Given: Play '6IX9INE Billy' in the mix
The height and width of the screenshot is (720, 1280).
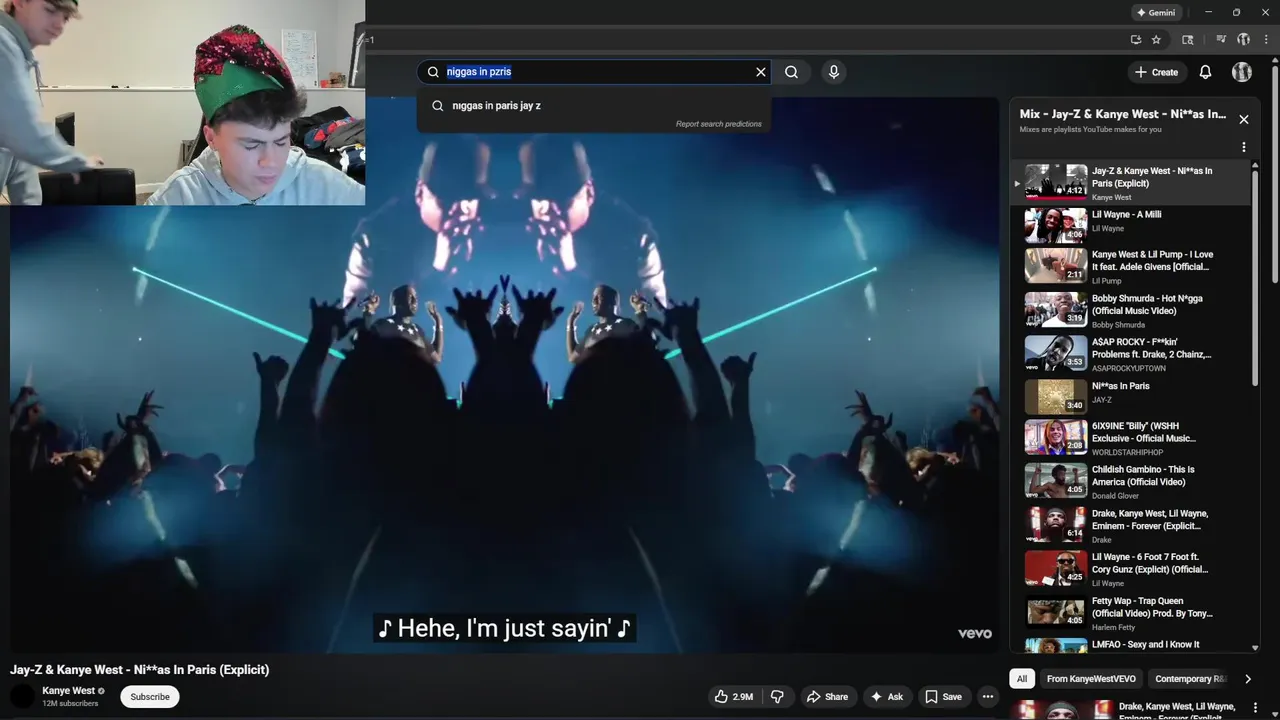Looking at the screenshot, I should tap(1131, 438).
